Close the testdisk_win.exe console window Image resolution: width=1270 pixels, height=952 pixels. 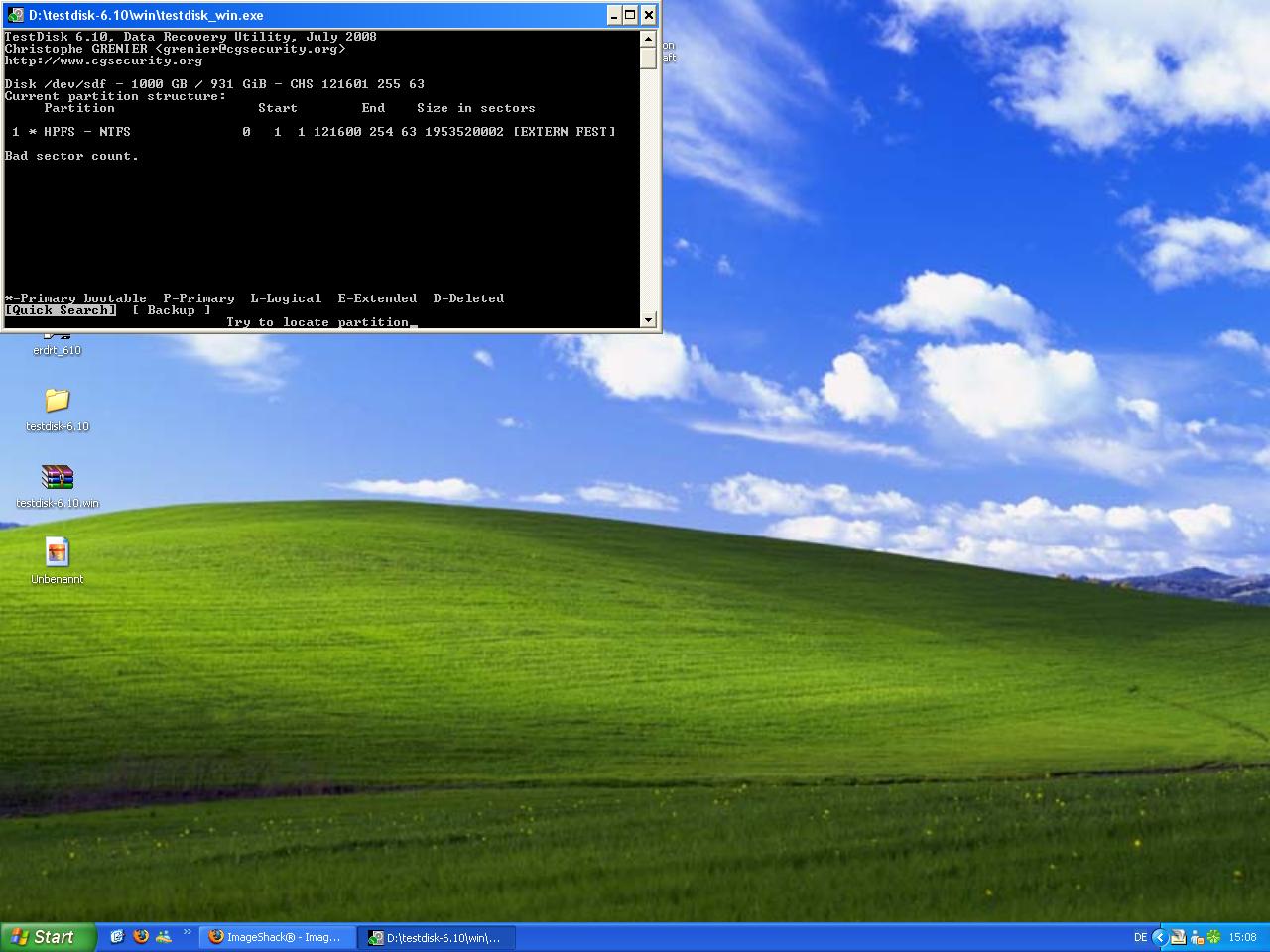(648, 15)
